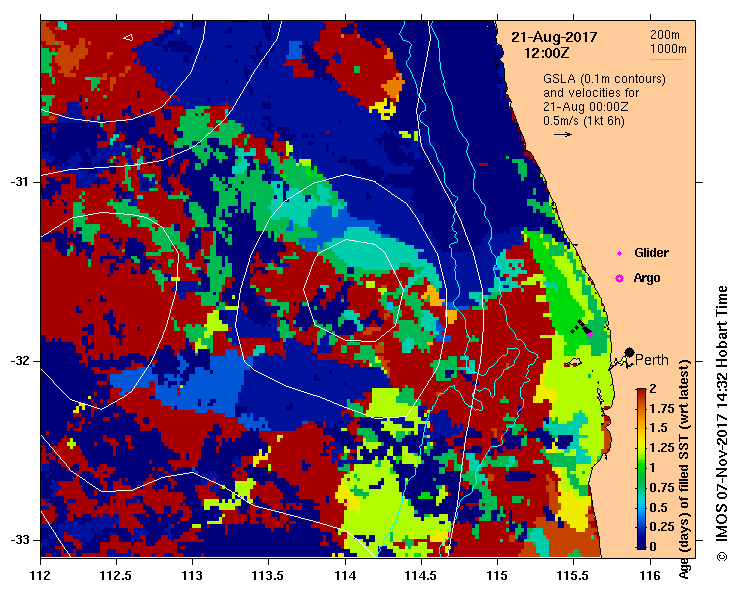Click the color bar value 0.75

point(662,487)
